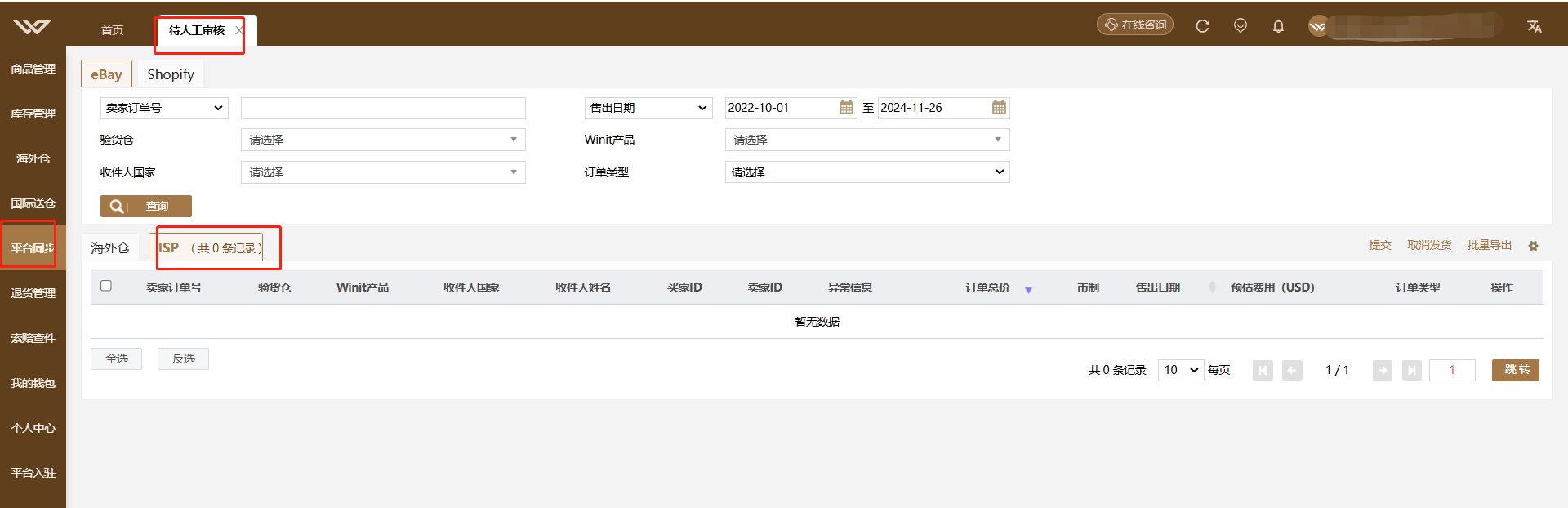Screen dimensions: 1568x508
Task: Click the language translate icon
Action: point(1535,26)
